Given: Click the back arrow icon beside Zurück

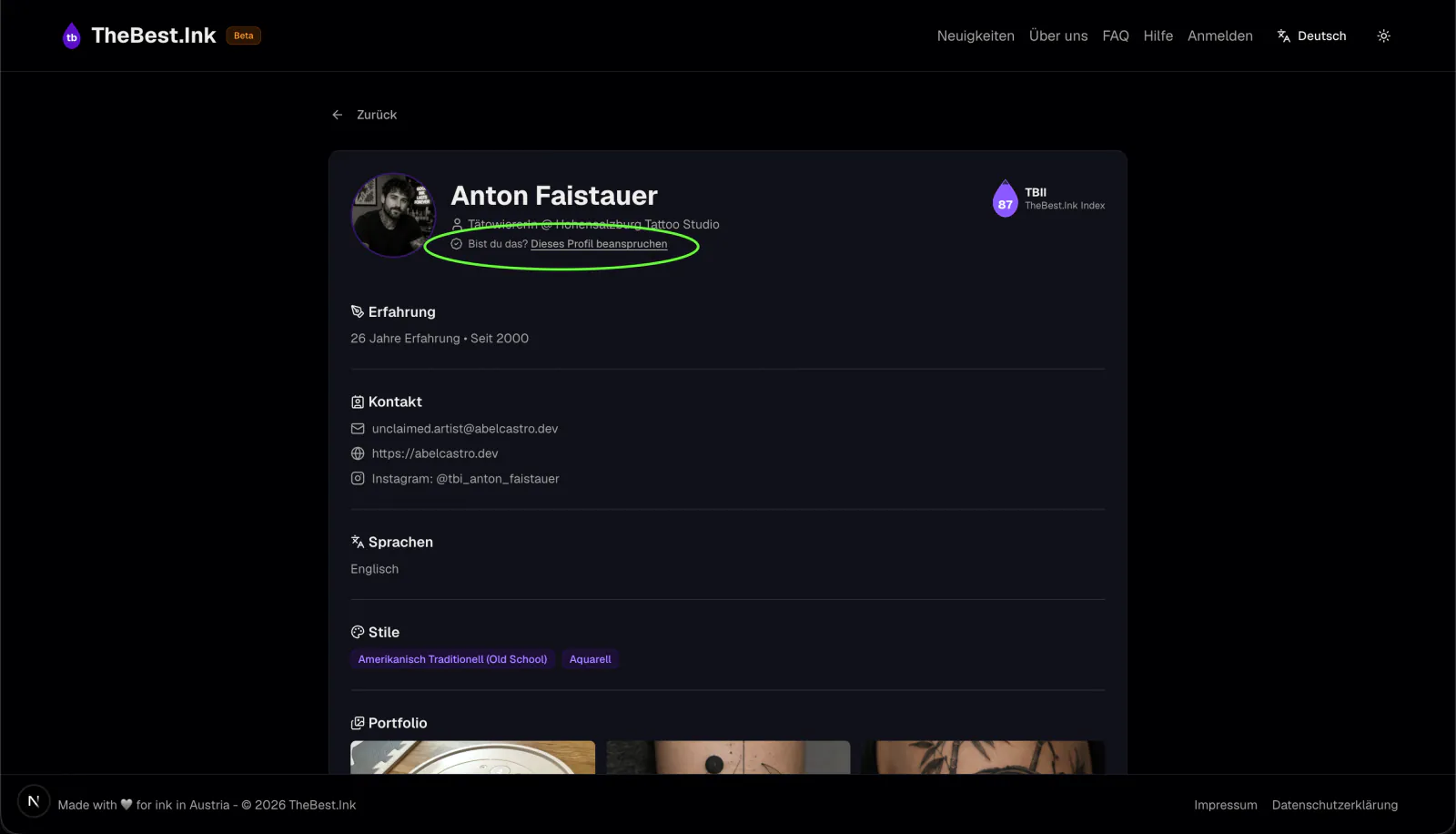Looking at the screenshot, I should [338, 115].
